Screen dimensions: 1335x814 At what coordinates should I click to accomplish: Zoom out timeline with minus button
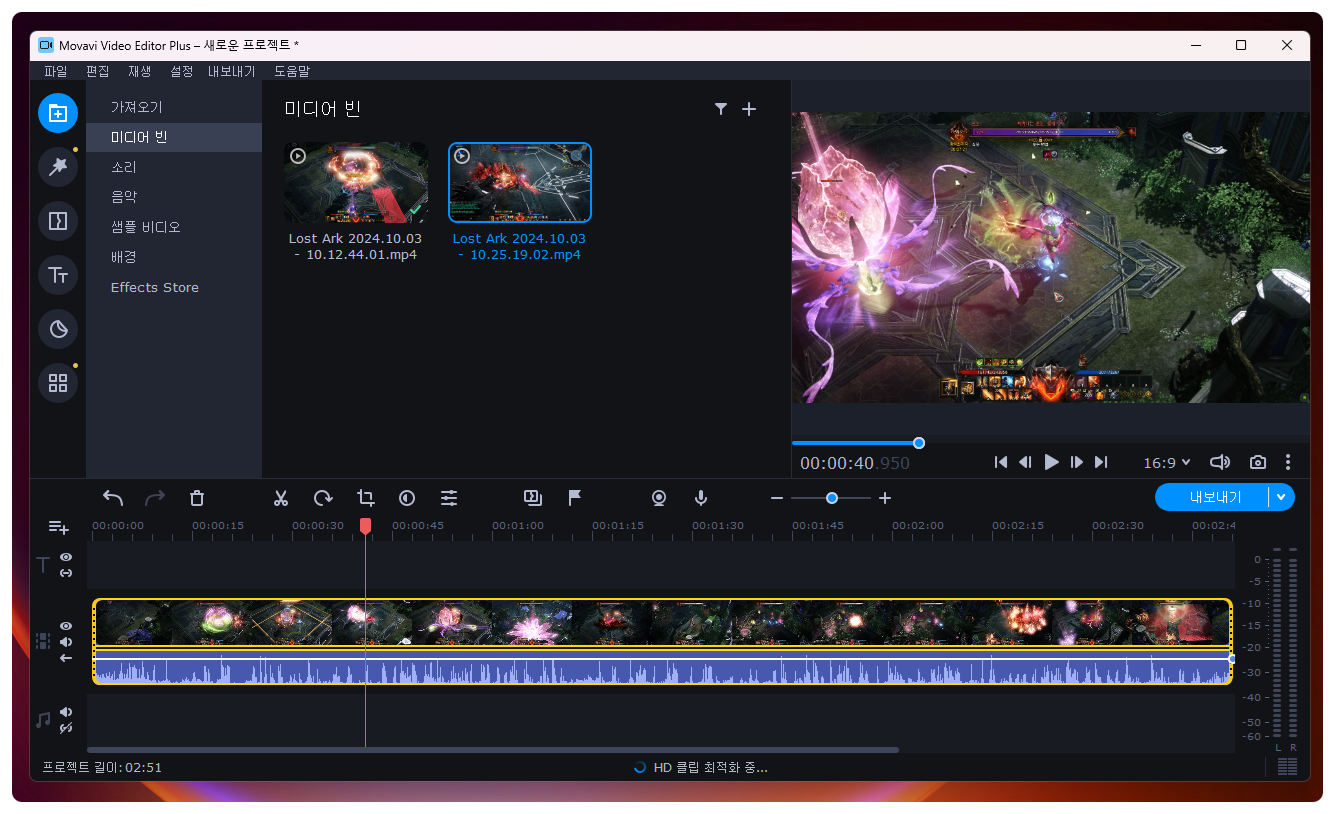tap(777, 498)
